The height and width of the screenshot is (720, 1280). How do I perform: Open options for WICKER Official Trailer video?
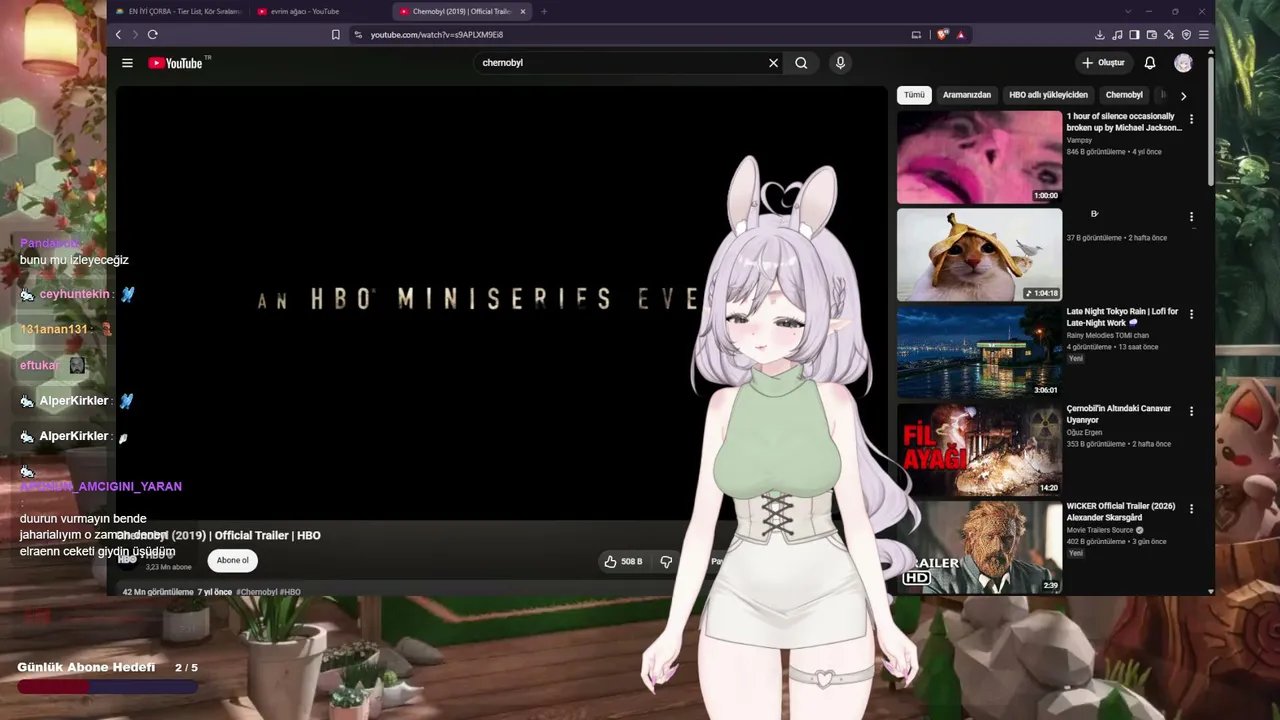(1191, 509)
